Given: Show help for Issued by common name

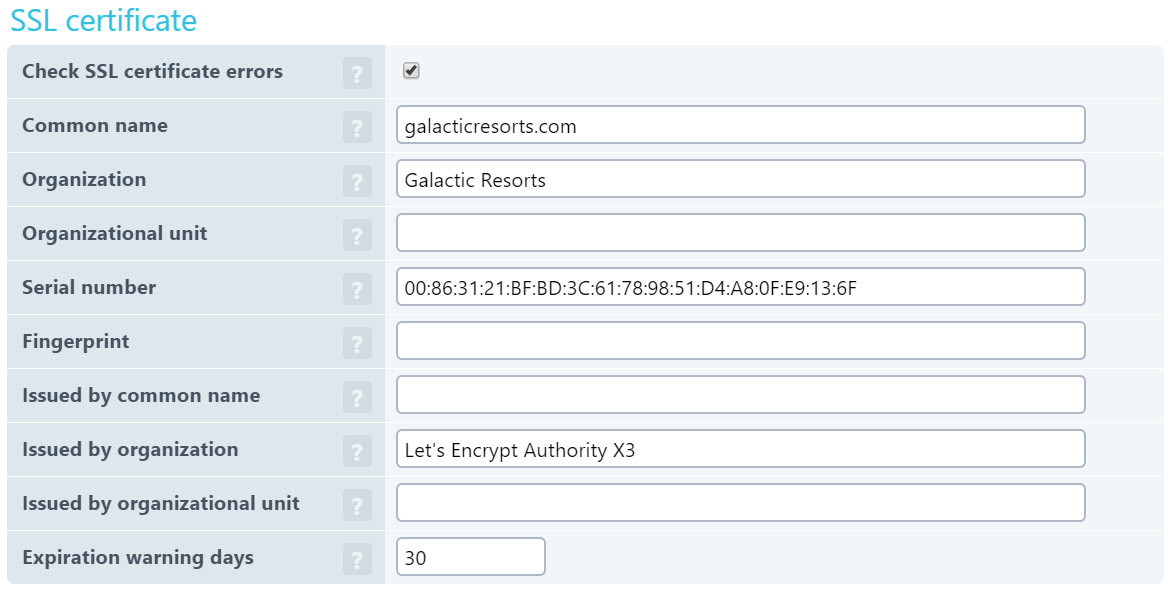Looking at the screenshot, I should pyautogui.click(x=357, y=397).
